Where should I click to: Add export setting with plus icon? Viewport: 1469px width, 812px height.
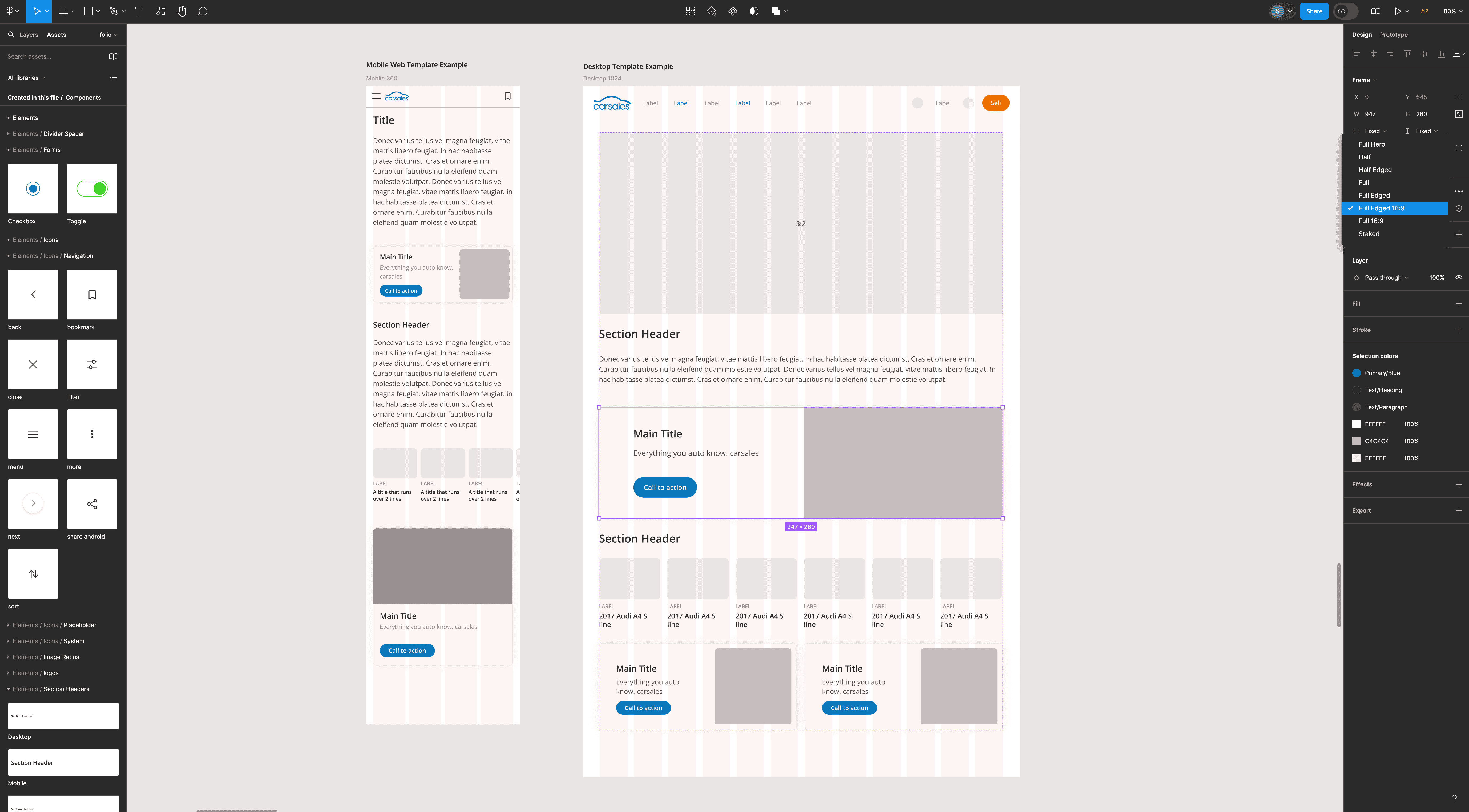1459,511
